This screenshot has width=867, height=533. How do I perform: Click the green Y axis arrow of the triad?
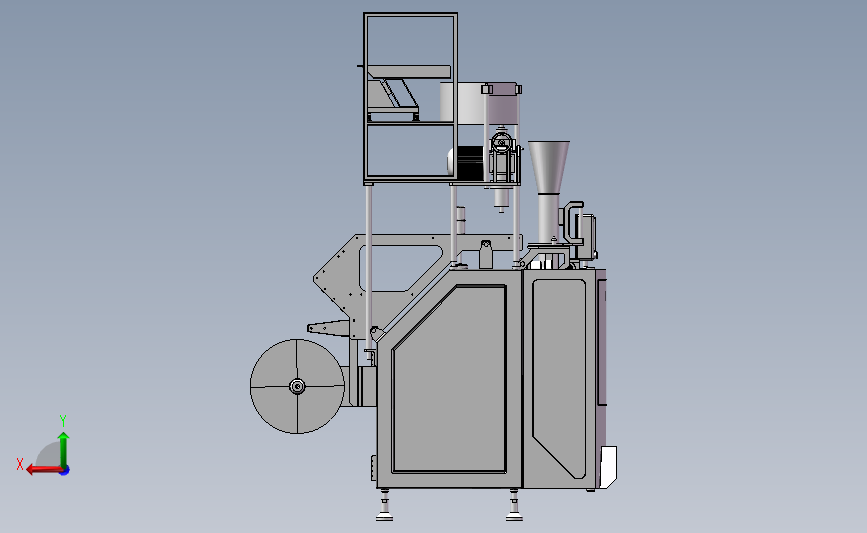pos(64,449)
